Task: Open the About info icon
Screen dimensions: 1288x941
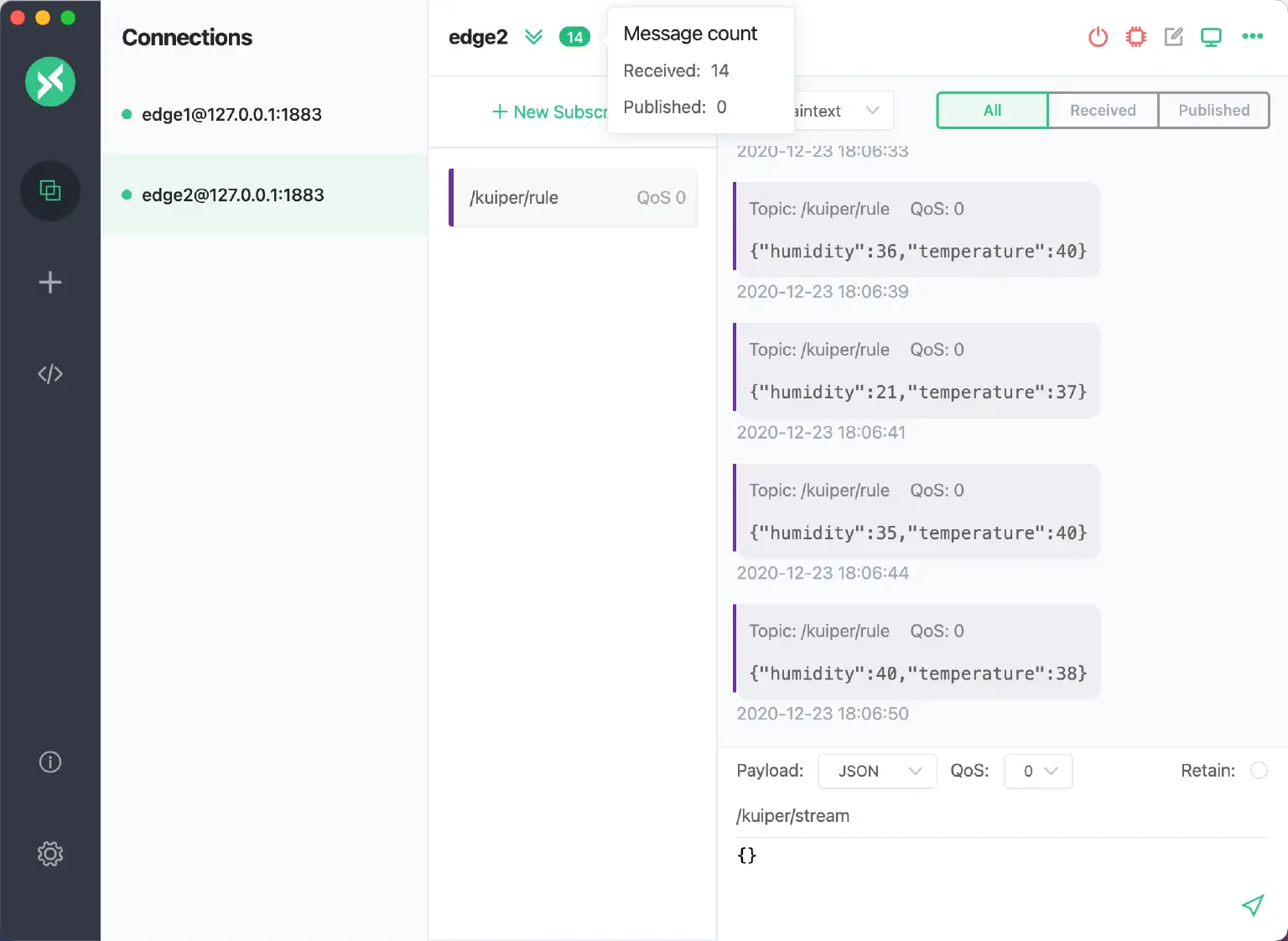Action: (50, 762)
